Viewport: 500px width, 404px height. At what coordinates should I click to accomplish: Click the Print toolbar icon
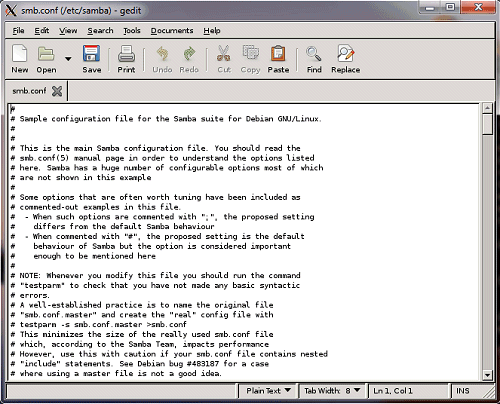[126, 54]
